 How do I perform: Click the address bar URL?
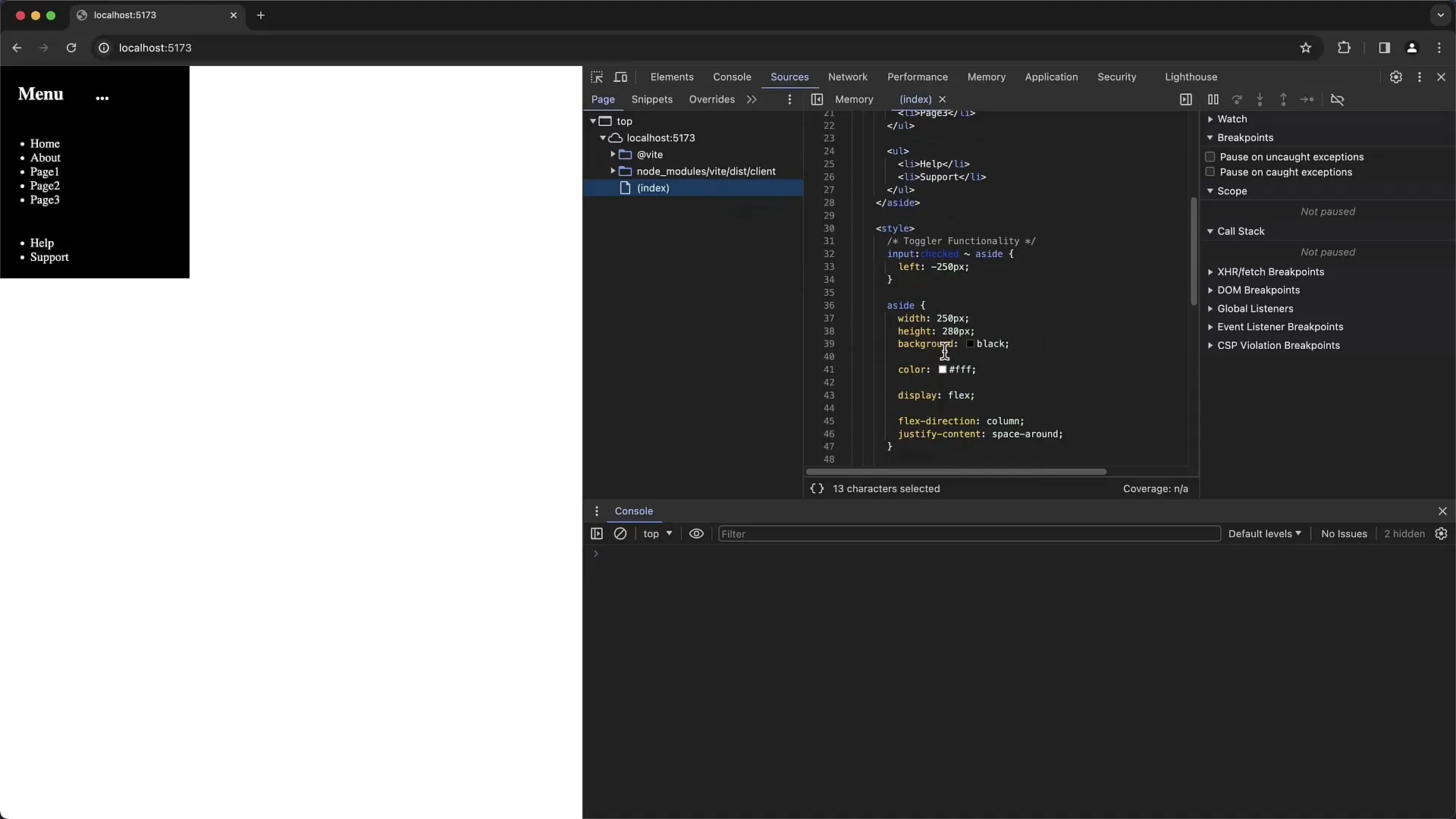coord(155,48)
